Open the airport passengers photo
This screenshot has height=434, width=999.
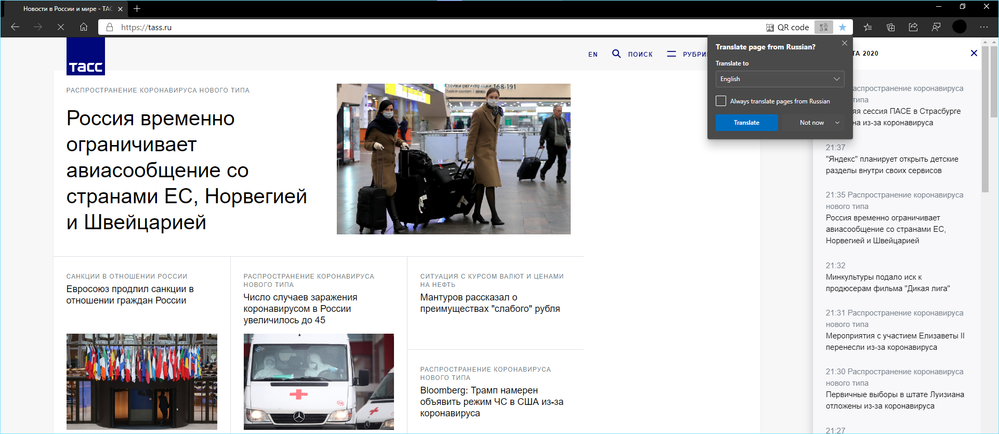454,159
